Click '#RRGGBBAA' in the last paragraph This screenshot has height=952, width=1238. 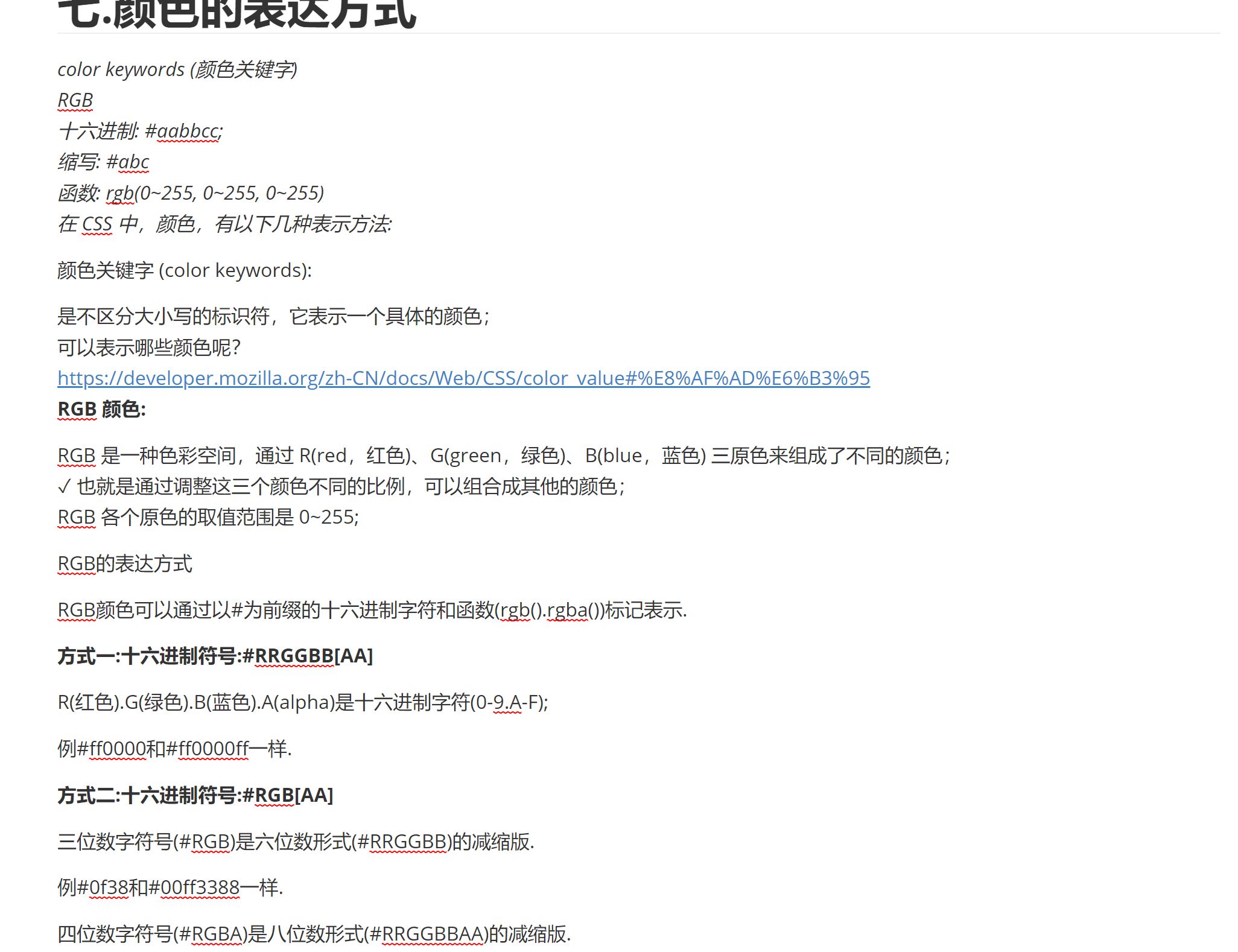(427, 934)
